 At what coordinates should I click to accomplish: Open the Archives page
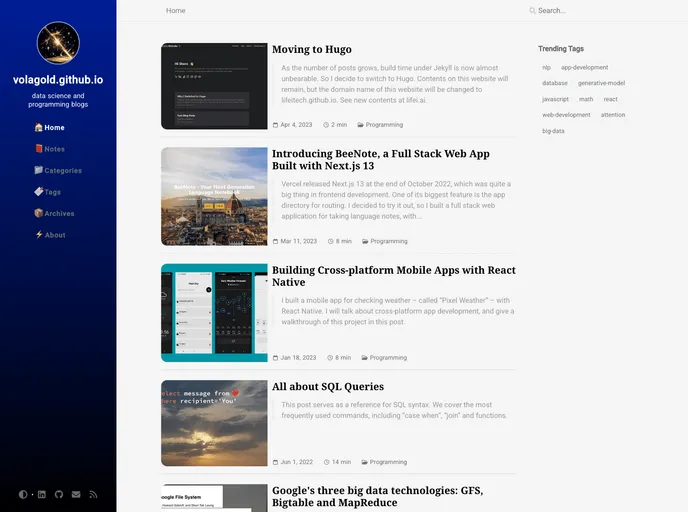(x=54, y=213)
